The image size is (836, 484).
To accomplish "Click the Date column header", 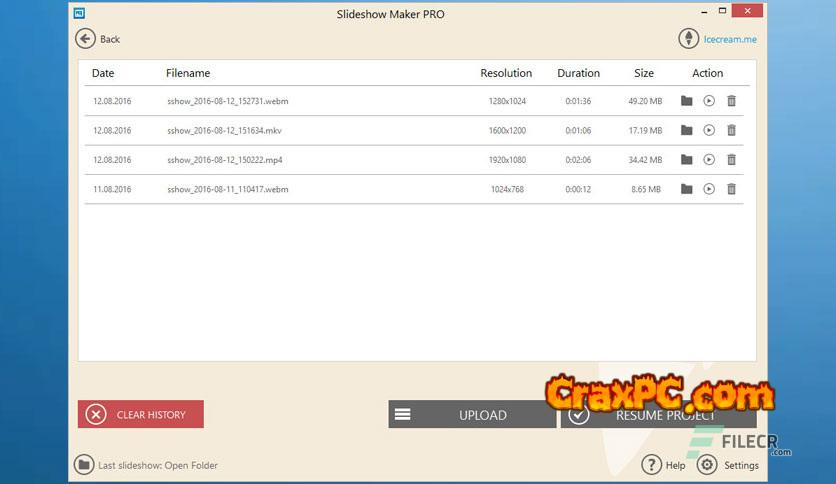I will coord(103,73).
